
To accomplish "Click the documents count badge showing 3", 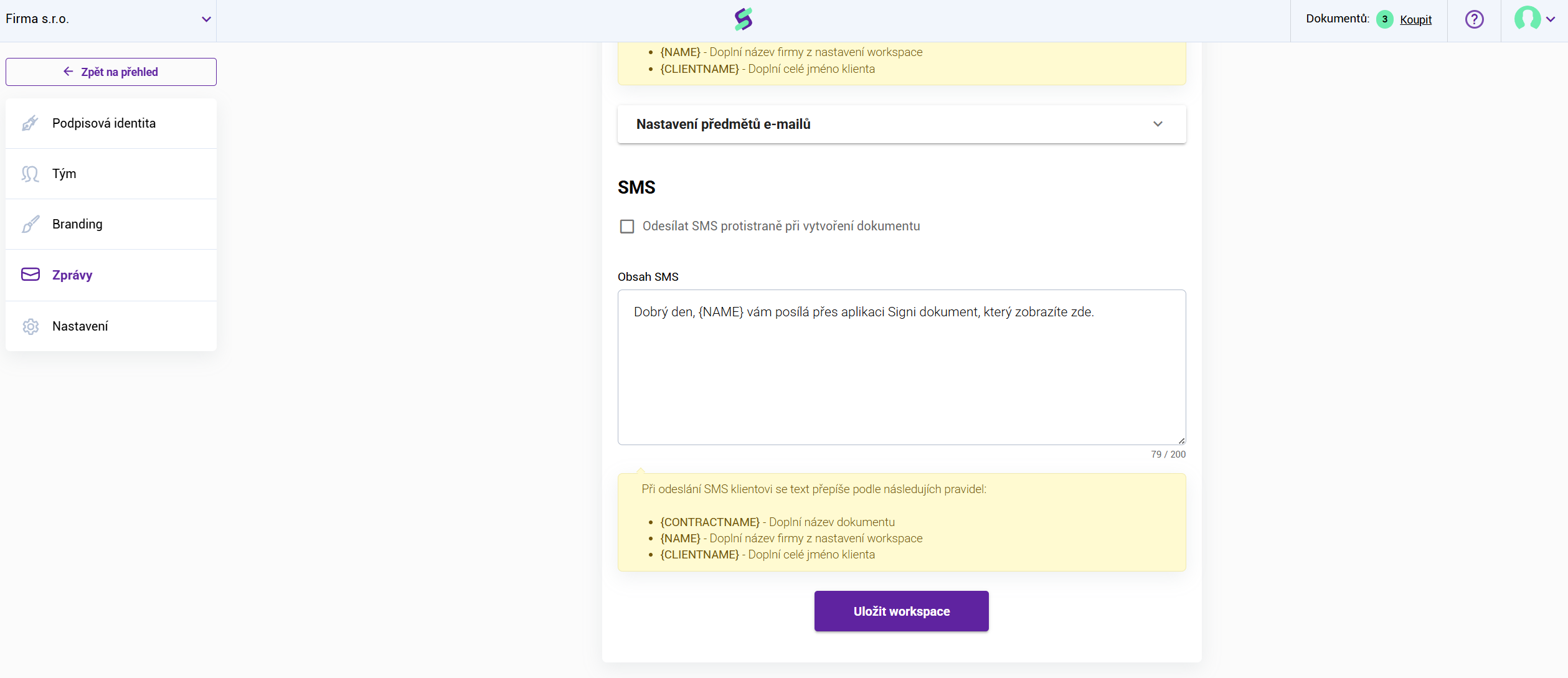I will (x=1384, y=19).
